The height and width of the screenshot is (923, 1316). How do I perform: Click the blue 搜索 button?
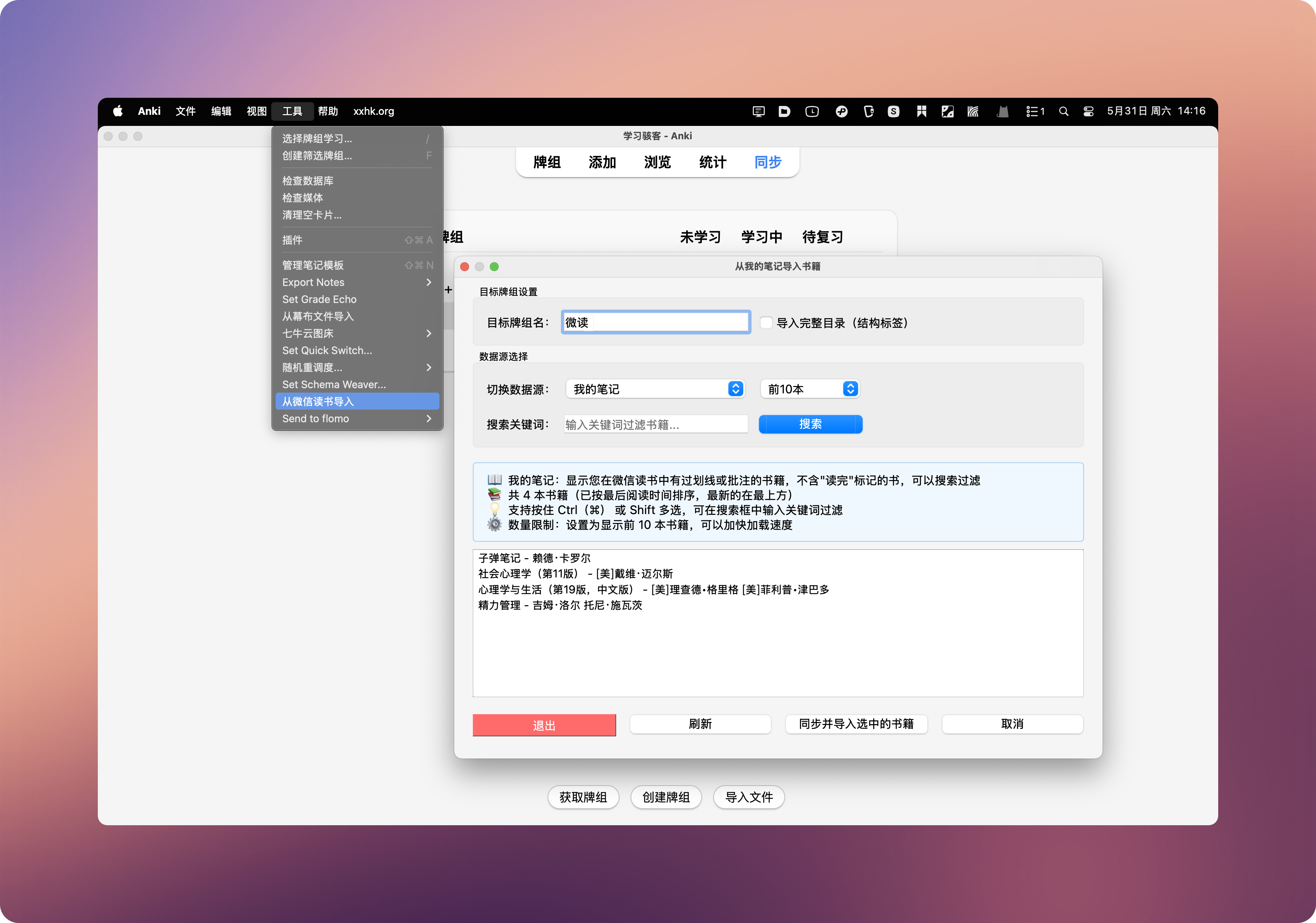tap(810, 424)
